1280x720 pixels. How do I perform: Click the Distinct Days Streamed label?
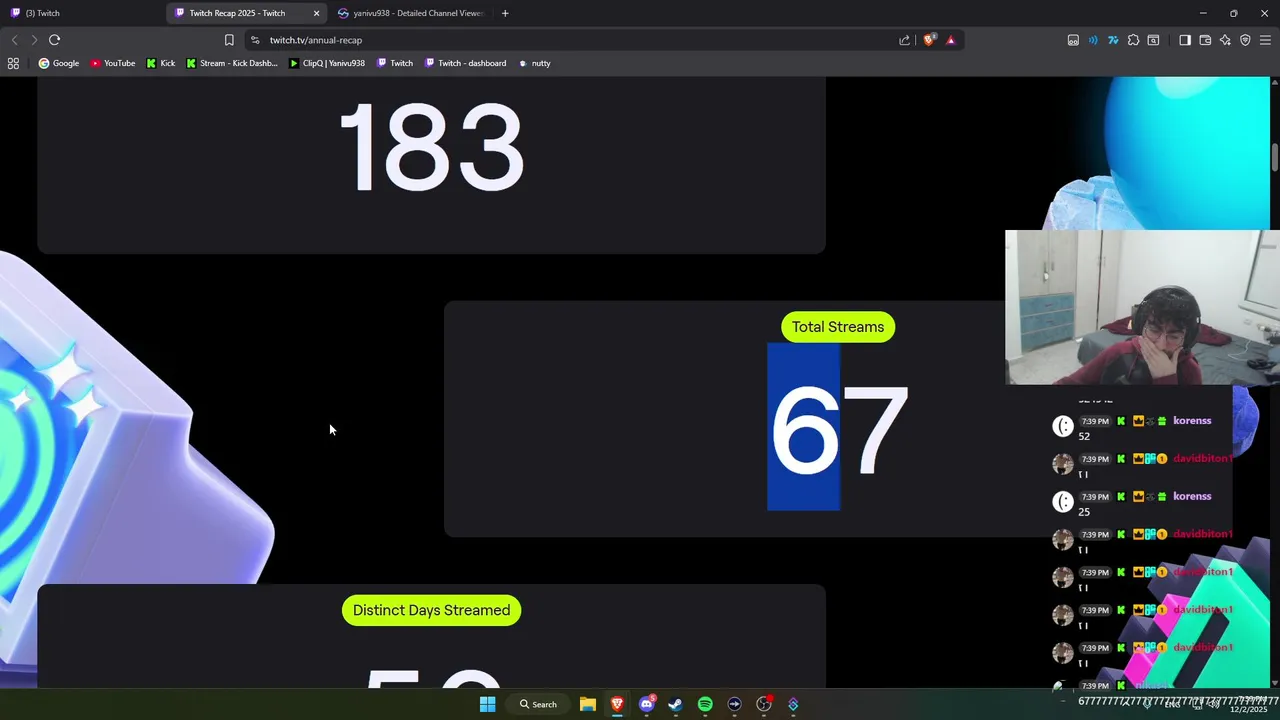pos(431,610)
